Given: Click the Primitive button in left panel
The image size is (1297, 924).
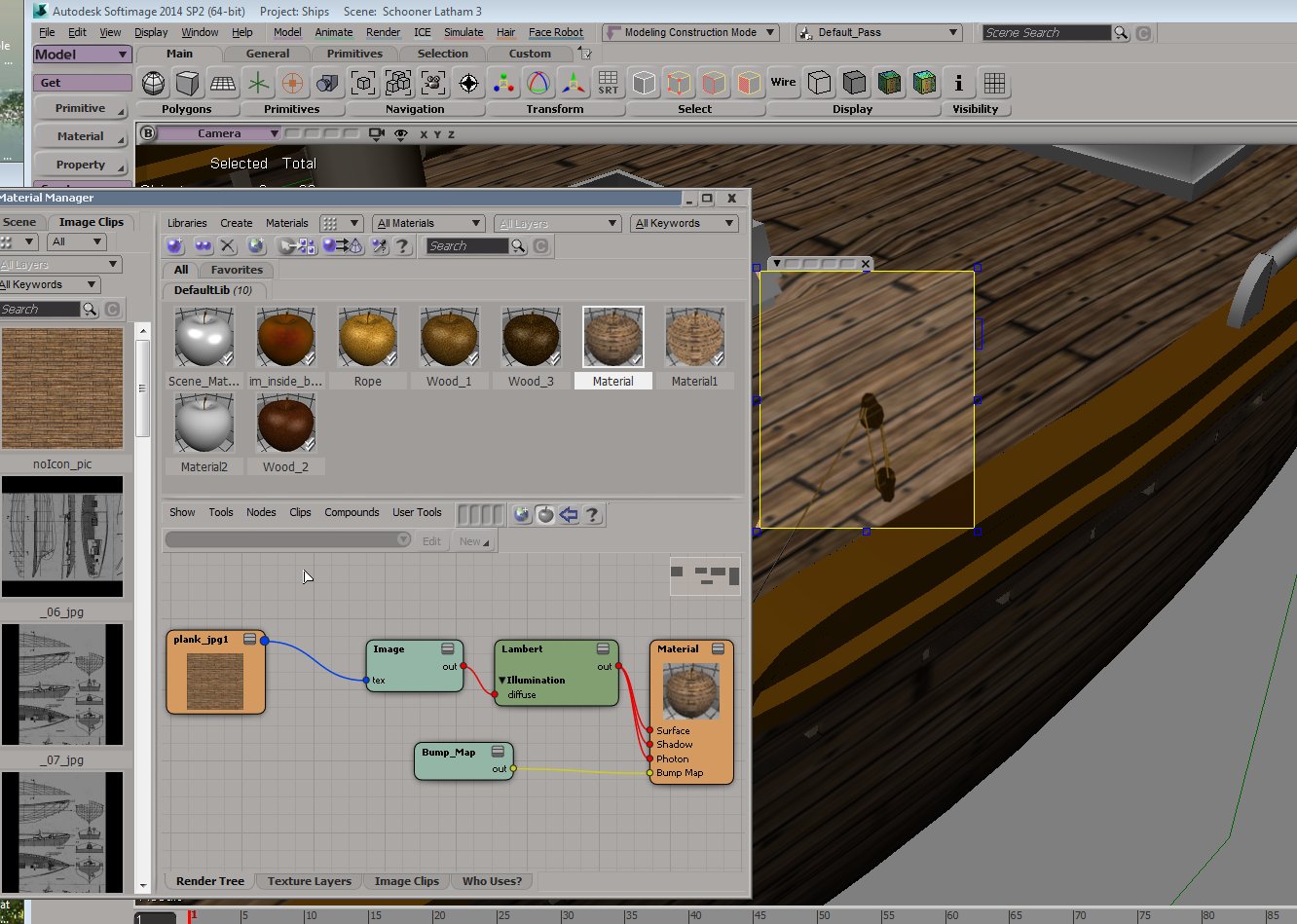Looking at the screenshot, I should pos(81,109).
